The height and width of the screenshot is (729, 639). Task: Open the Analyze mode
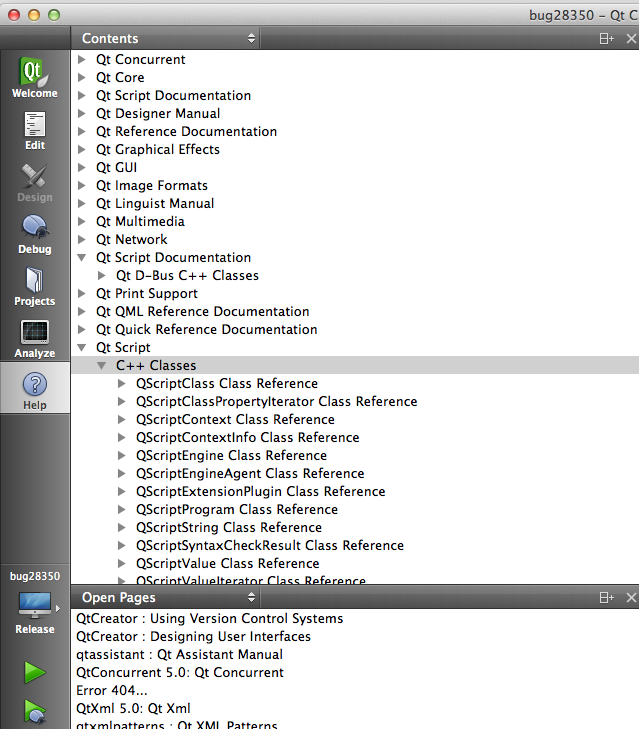click(35, 339)
